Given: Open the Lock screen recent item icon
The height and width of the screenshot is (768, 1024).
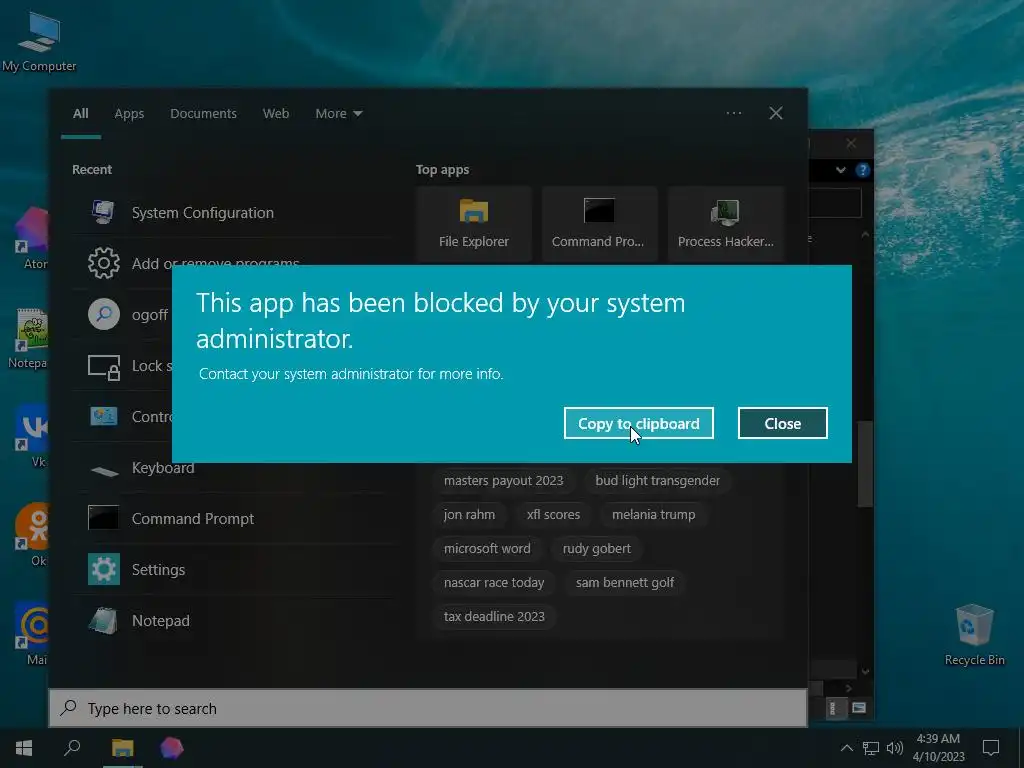Looking at the screenshot, I should (104, 366).
